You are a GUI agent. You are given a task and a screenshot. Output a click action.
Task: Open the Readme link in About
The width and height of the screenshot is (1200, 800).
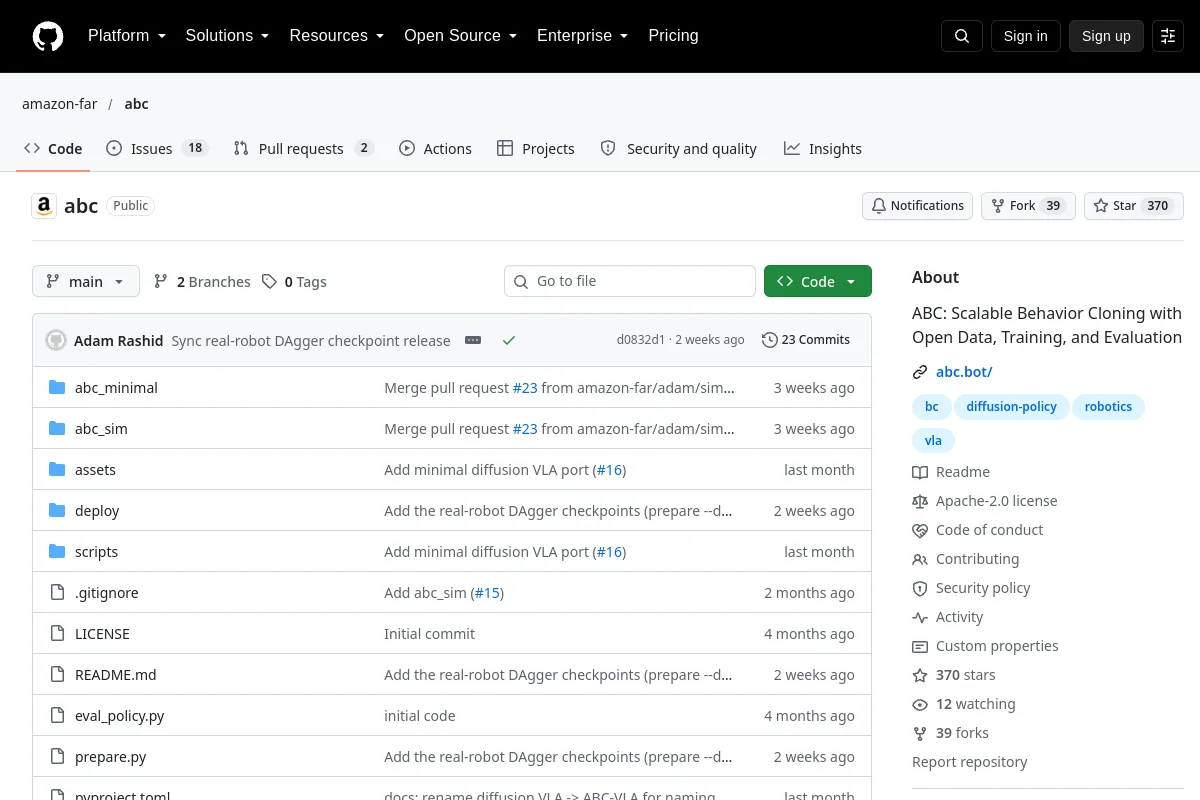click(951, 472)
